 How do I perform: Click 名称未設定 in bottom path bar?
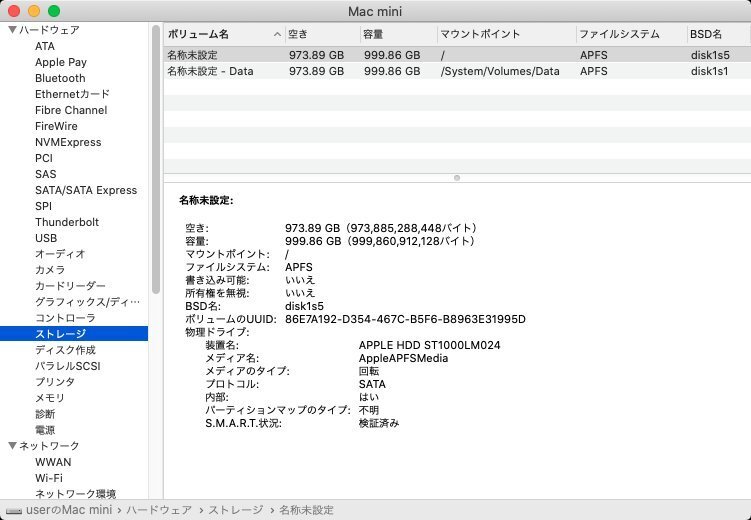(x=307, y=510)
